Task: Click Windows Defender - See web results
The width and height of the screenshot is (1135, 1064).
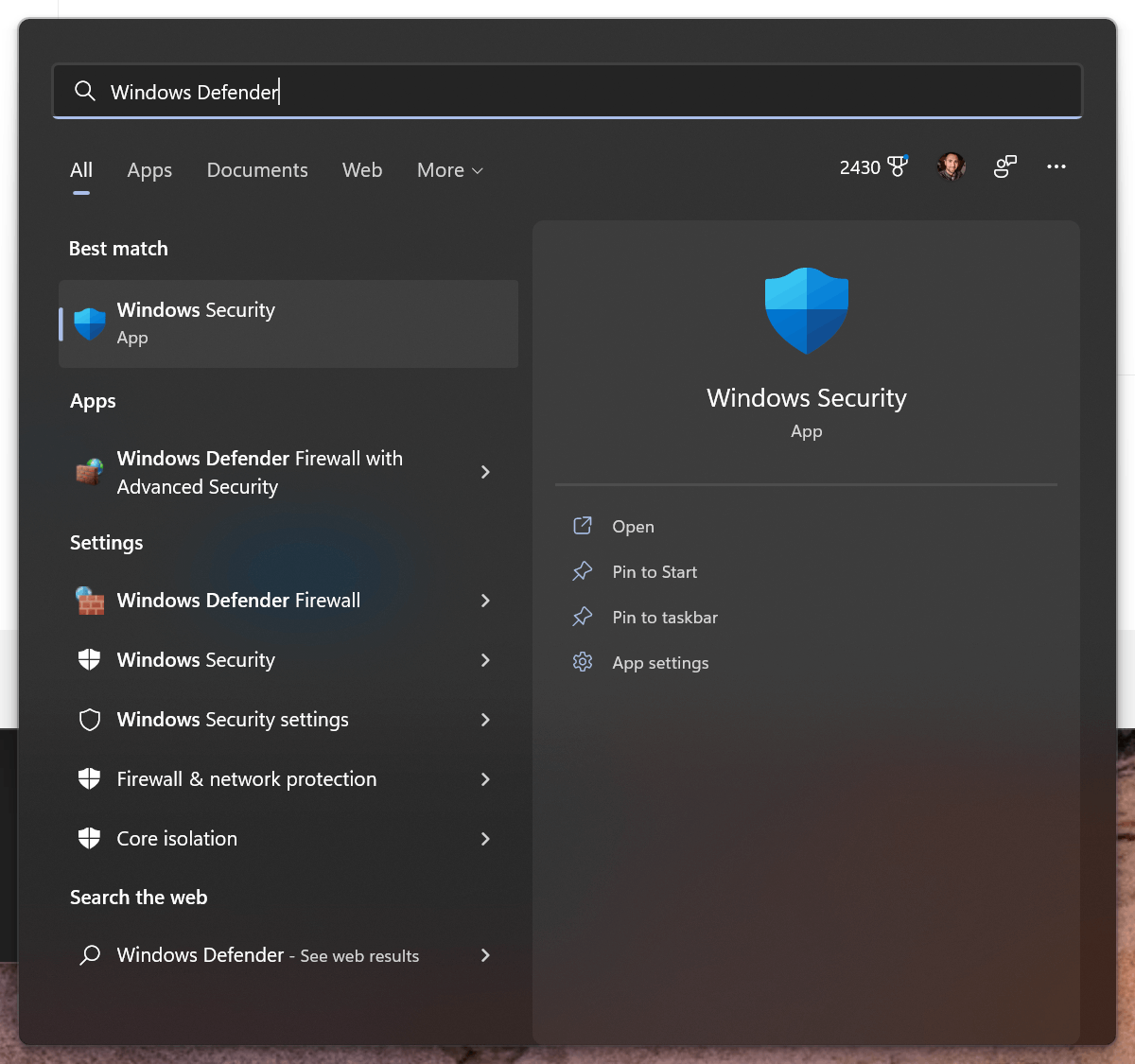Action: click(x=288, y=955)
